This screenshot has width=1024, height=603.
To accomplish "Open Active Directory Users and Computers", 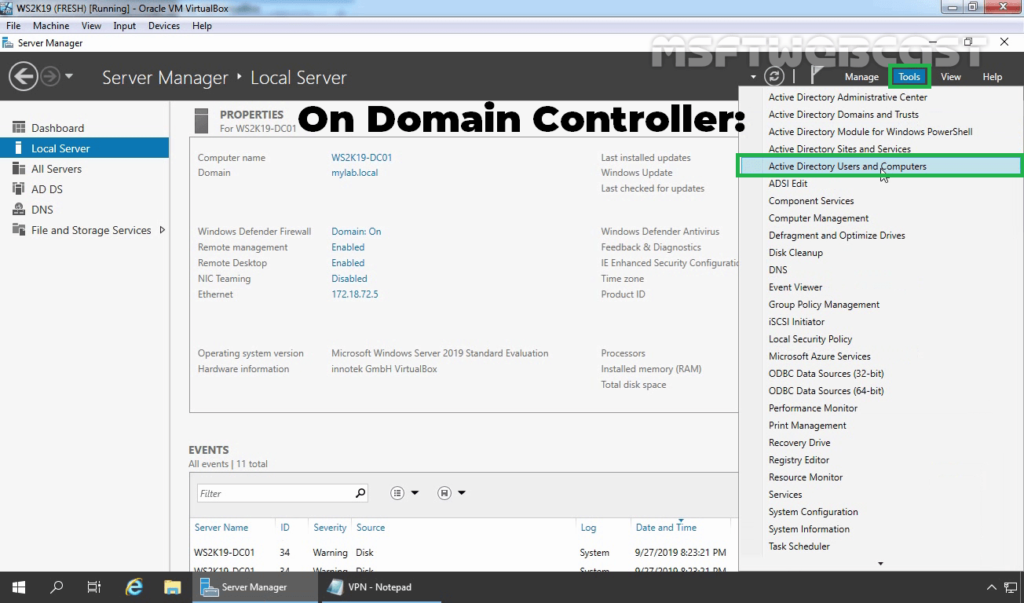I will tap(880, 166).
